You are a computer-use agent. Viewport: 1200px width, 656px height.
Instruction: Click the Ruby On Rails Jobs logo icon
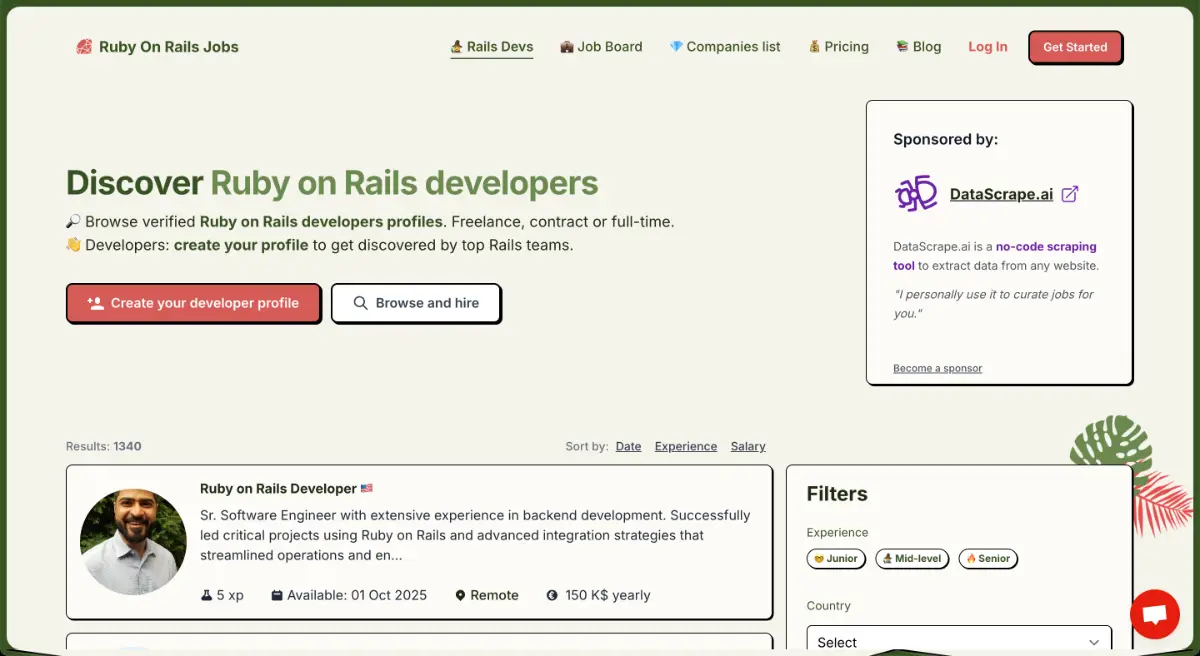[x=84, y=46]
